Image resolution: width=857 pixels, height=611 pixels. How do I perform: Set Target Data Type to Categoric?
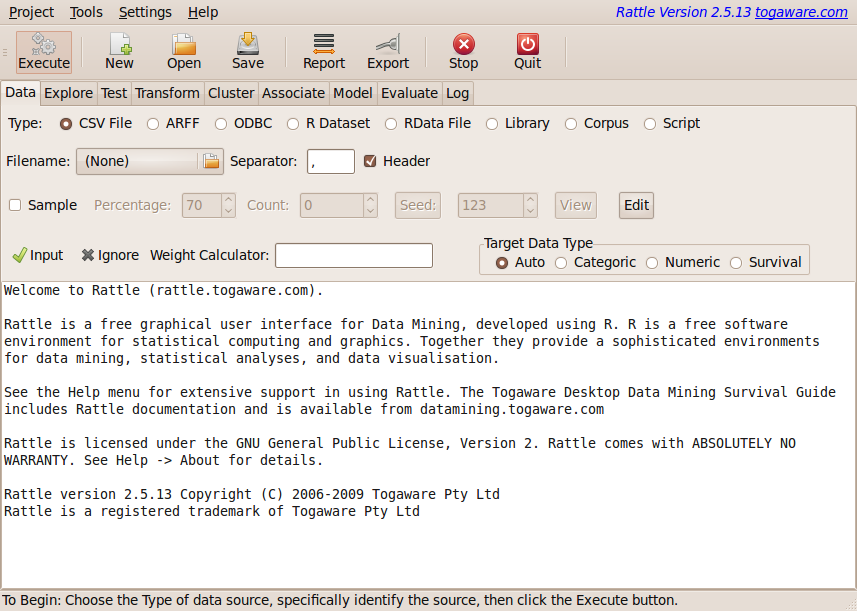click(x=561, y=263)
